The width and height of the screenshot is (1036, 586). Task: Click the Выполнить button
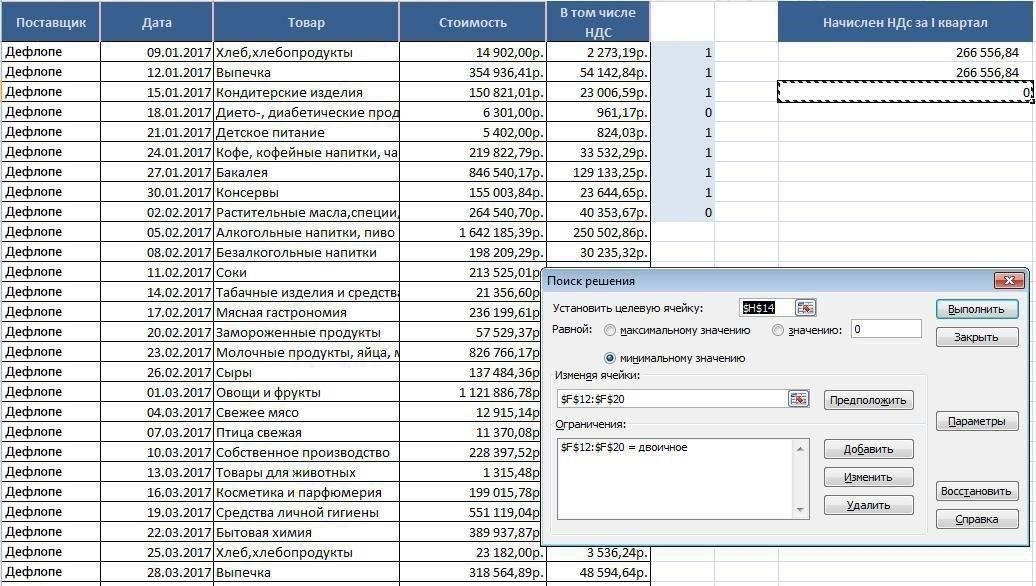(977, 309)
